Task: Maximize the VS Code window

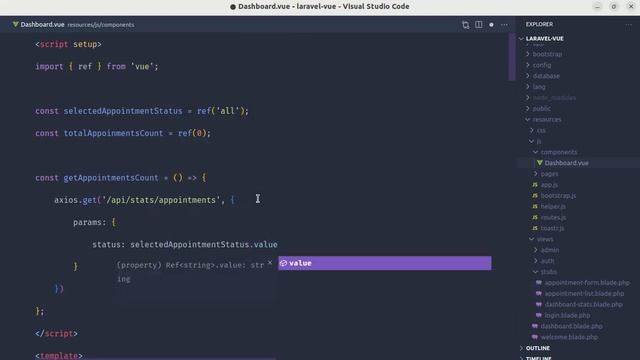Action: [x=613, y=7]
